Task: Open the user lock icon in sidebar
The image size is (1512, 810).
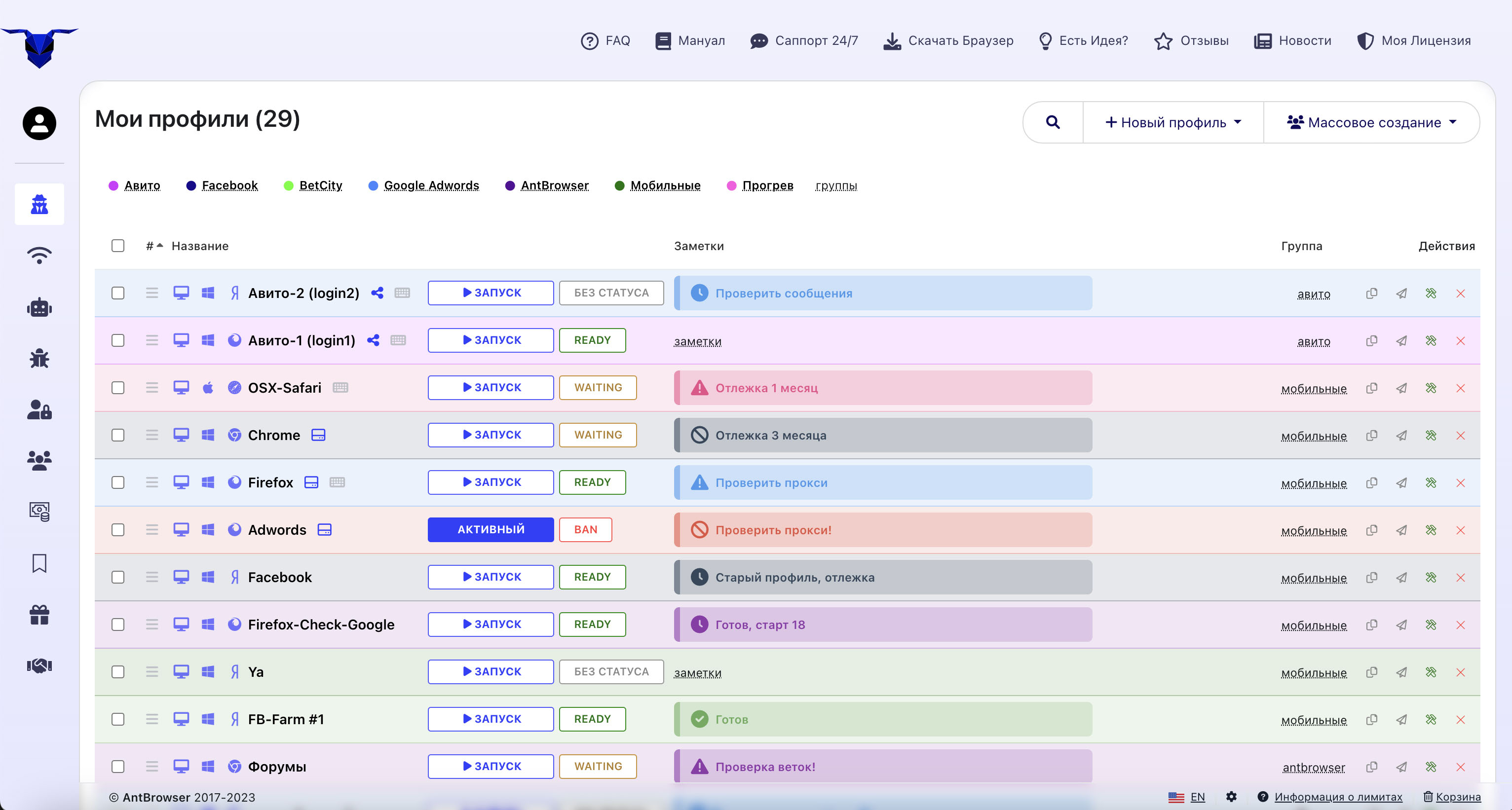Action: tap(39, 409)
